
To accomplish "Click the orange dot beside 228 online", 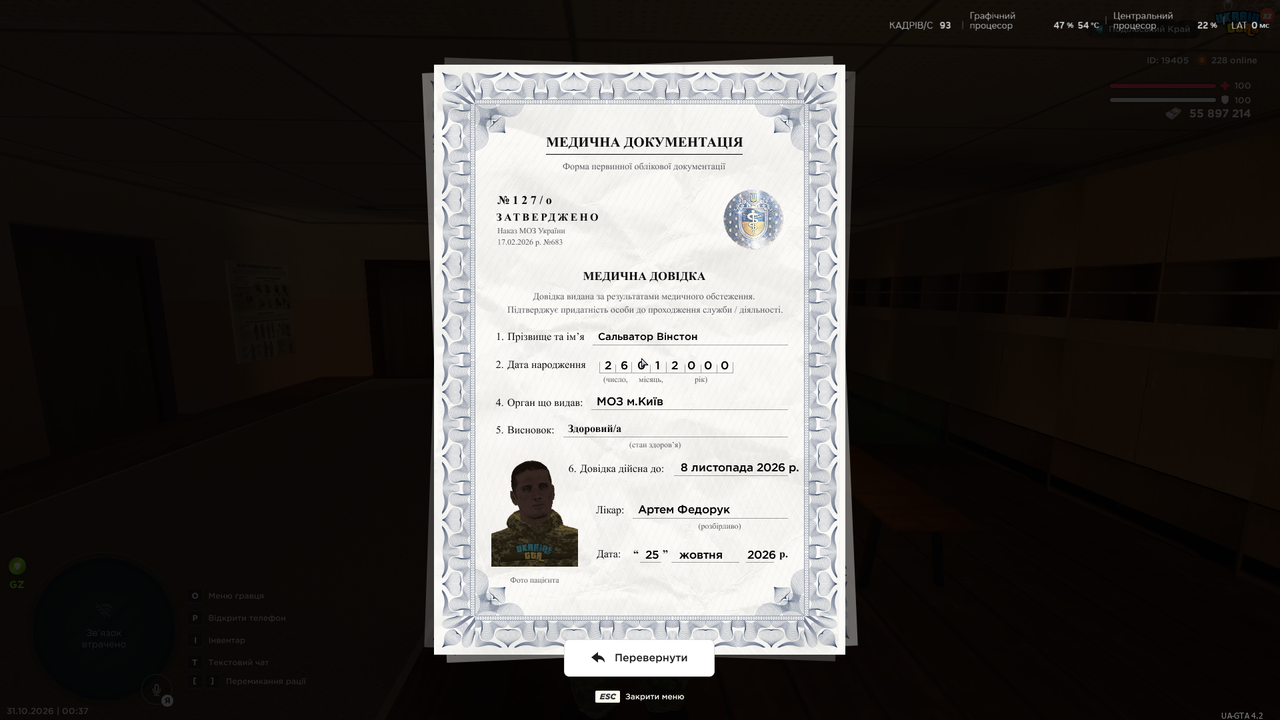I will pyautogui.click(x=1203, y=60).
